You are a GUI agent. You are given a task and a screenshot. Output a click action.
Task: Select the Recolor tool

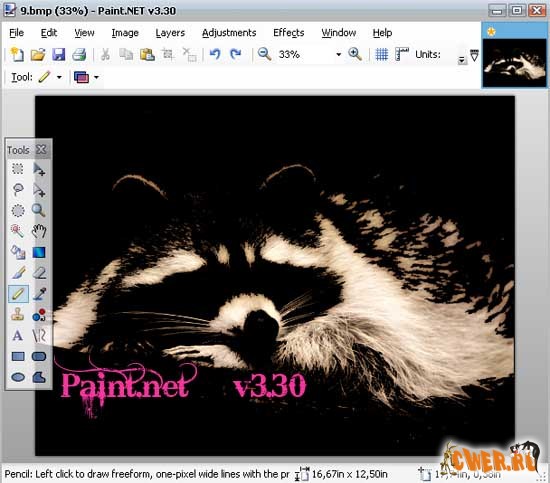(39, 315)
